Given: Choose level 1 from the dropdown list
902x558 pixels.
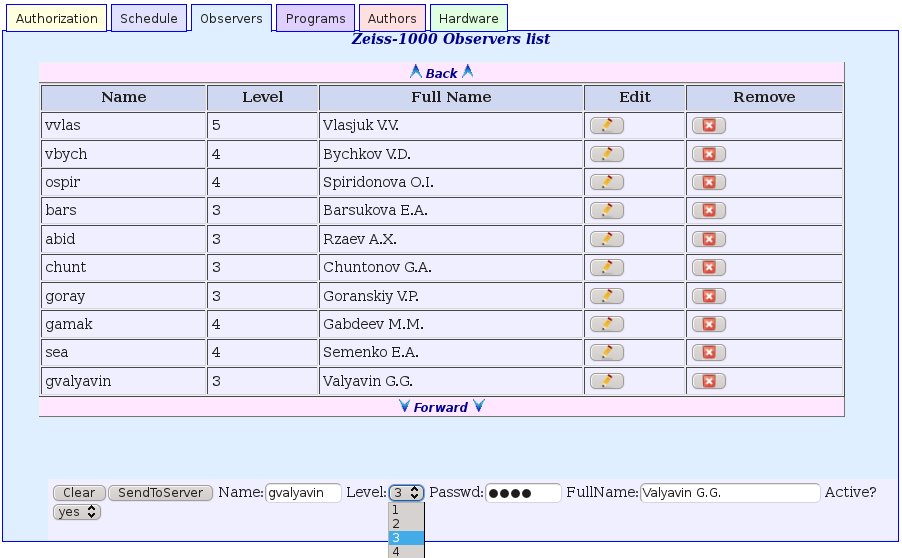Looking at the screenshot, I should (x=406, y=510).
